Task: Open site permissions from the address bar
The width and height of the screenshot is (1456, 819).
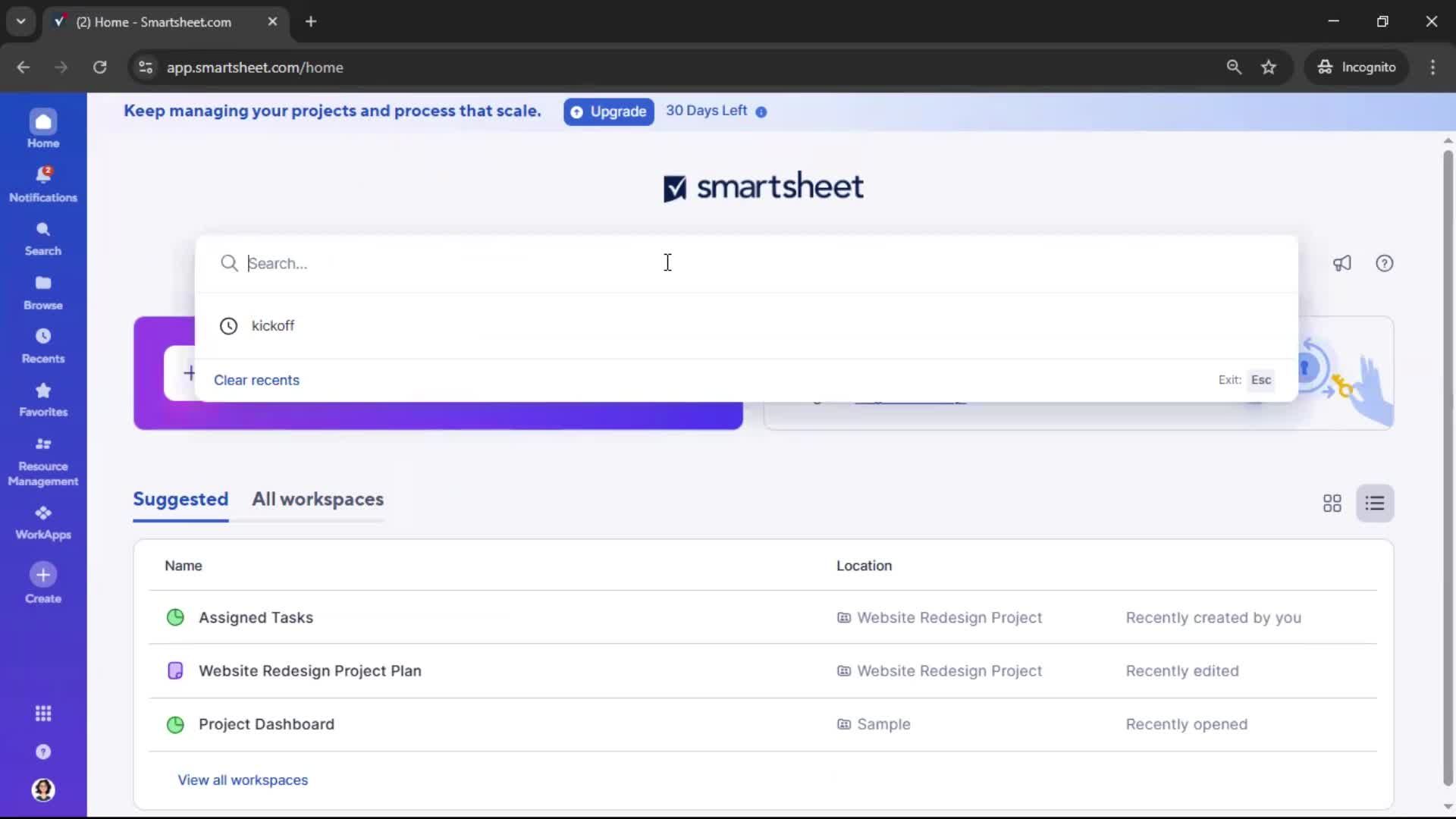Action: [145, 67]
